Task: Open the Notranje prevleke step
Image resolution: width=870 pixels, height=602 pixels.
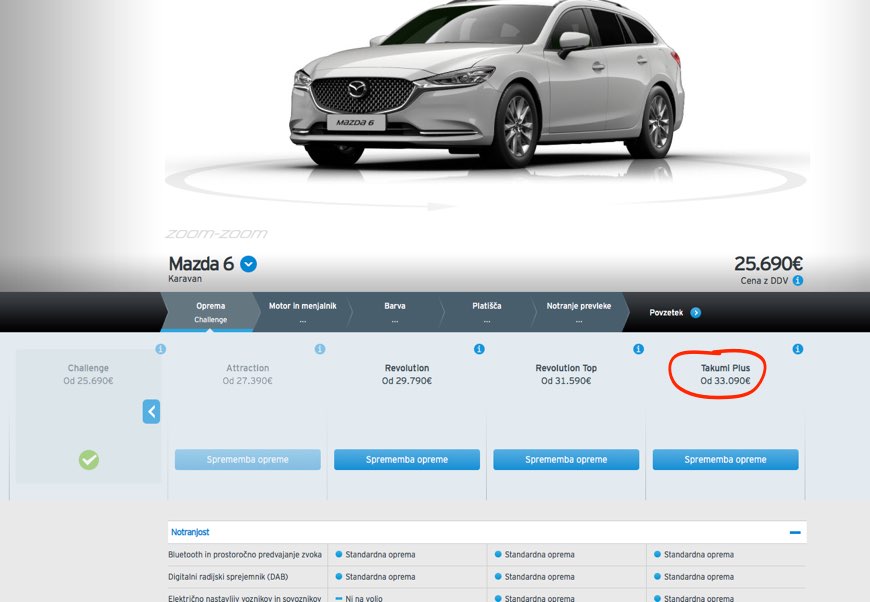Action: tap(579, 312)
